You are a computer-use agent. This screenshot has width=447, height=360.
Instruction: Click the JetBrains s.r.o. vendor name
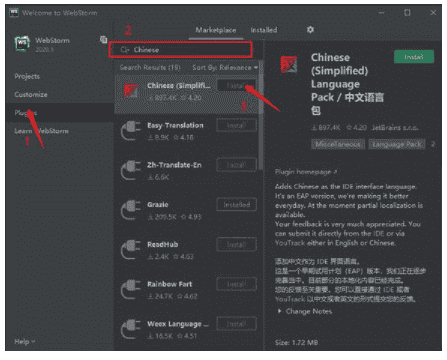click(x=395, y=128)
